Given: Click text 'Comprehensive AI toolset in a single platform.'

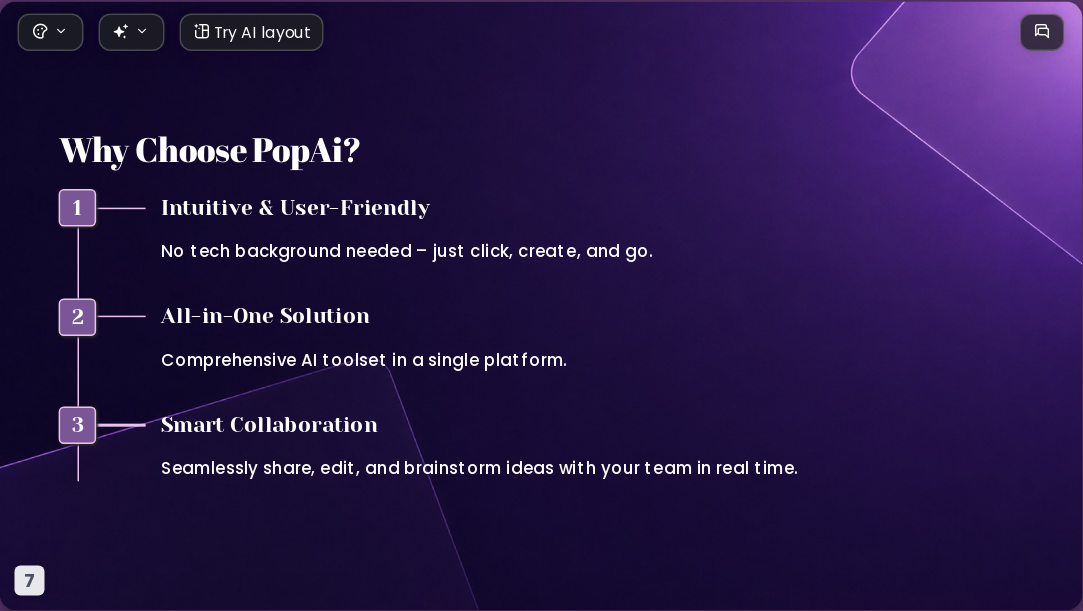Looking at the screenshot, I should [x=364, y=360].
